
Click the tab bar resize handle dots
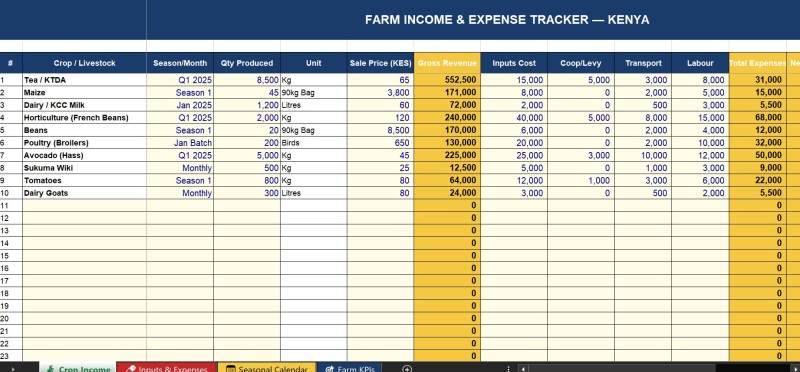coord(508,368)
